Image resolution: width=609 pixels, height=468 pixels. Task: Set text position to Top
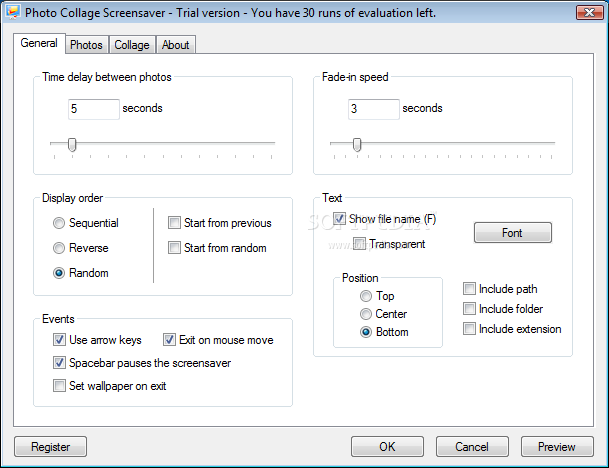point(365,296)
